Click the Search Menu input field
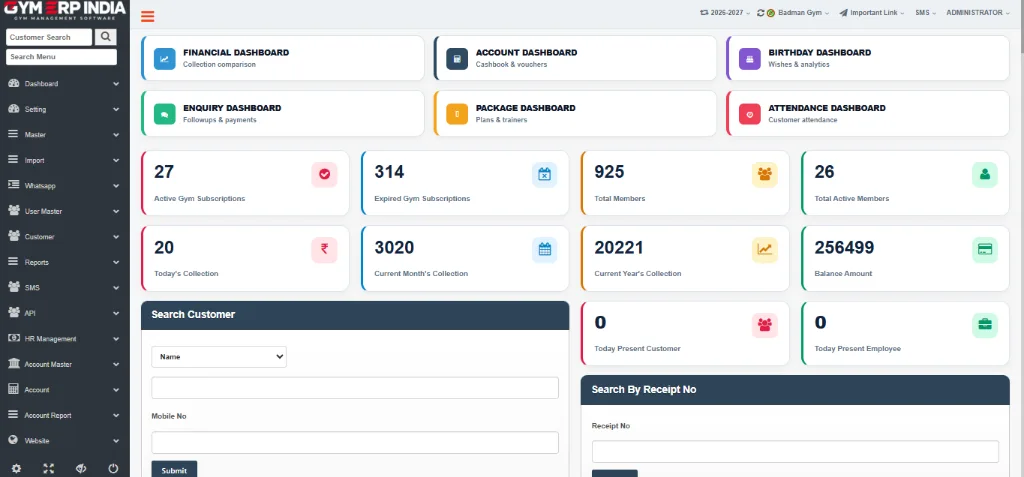This screenshot has width=1024, height=477. point(61,57)
